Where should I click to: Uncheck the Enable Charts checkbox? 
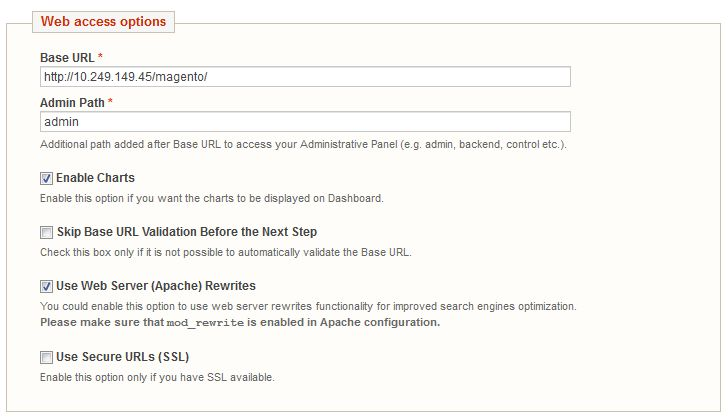[x=46, y=178]
